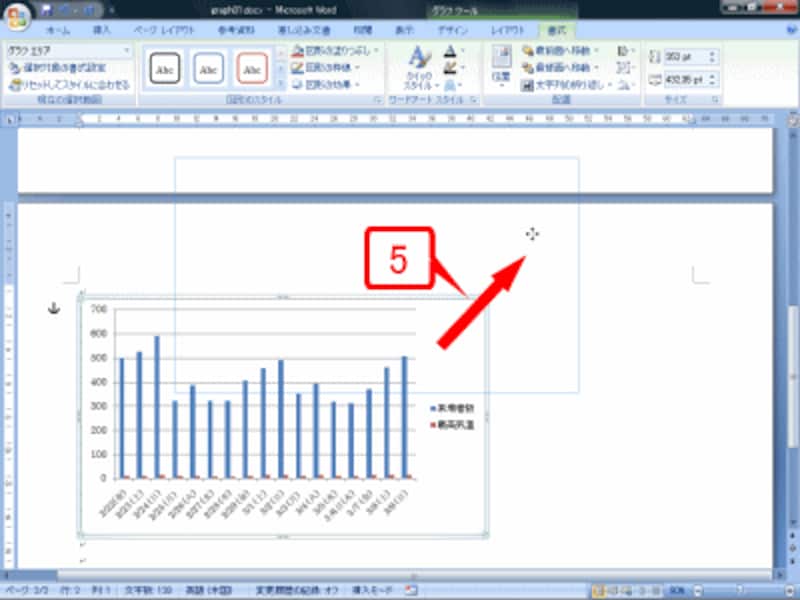The height and width of the screenshot is (600, 800).
Task: Open Word Help question mark icon
Action: click(792, 31)
